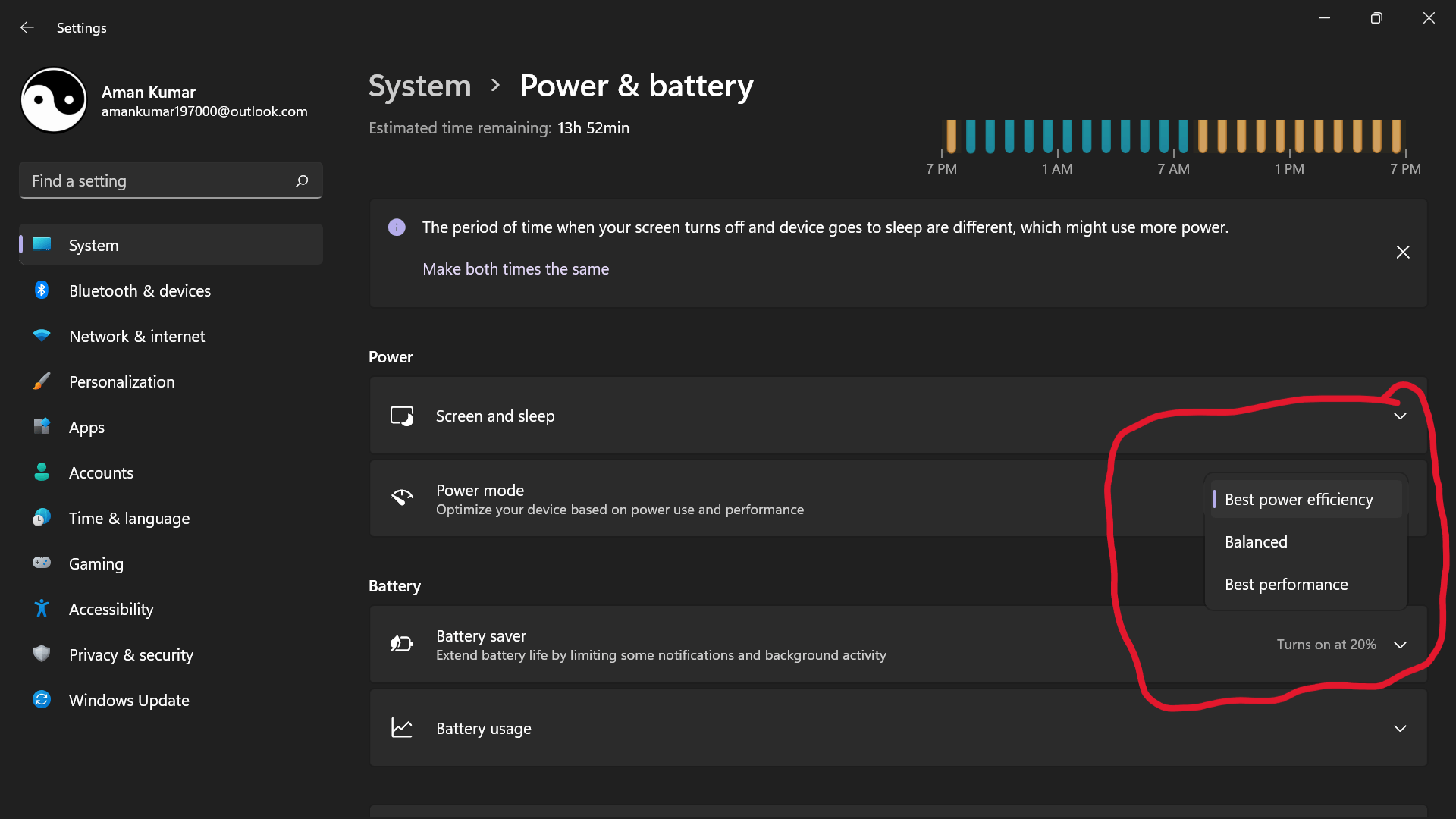Click the Accessibility figure icon
This screenshot has width=1456, height=819.
(42, 608)
